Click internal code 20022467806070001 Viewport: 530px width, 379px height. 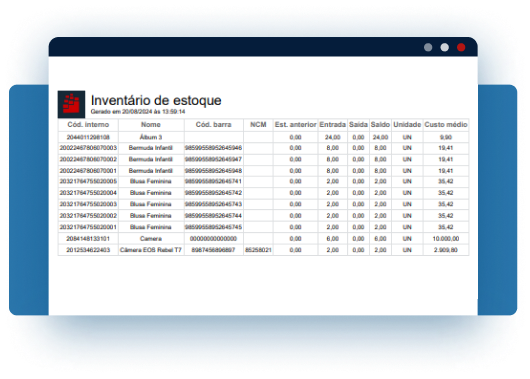click(88, 171)
